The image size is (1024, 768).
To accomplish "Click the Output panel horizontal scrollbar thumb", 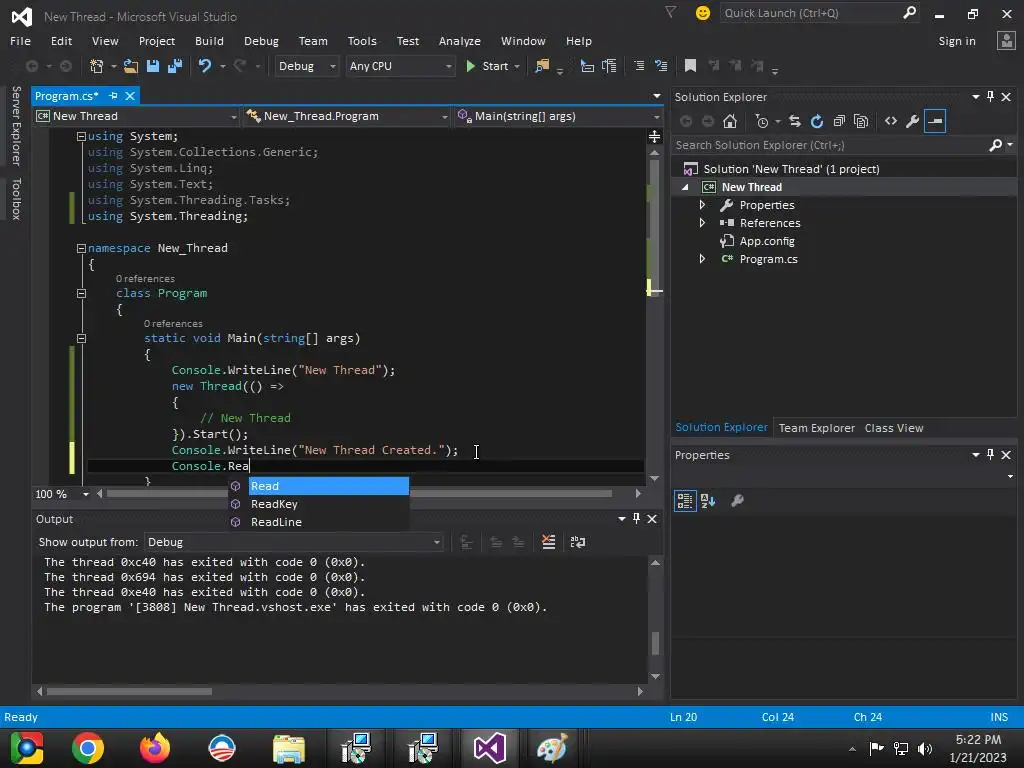I will (x=129, y=691).
